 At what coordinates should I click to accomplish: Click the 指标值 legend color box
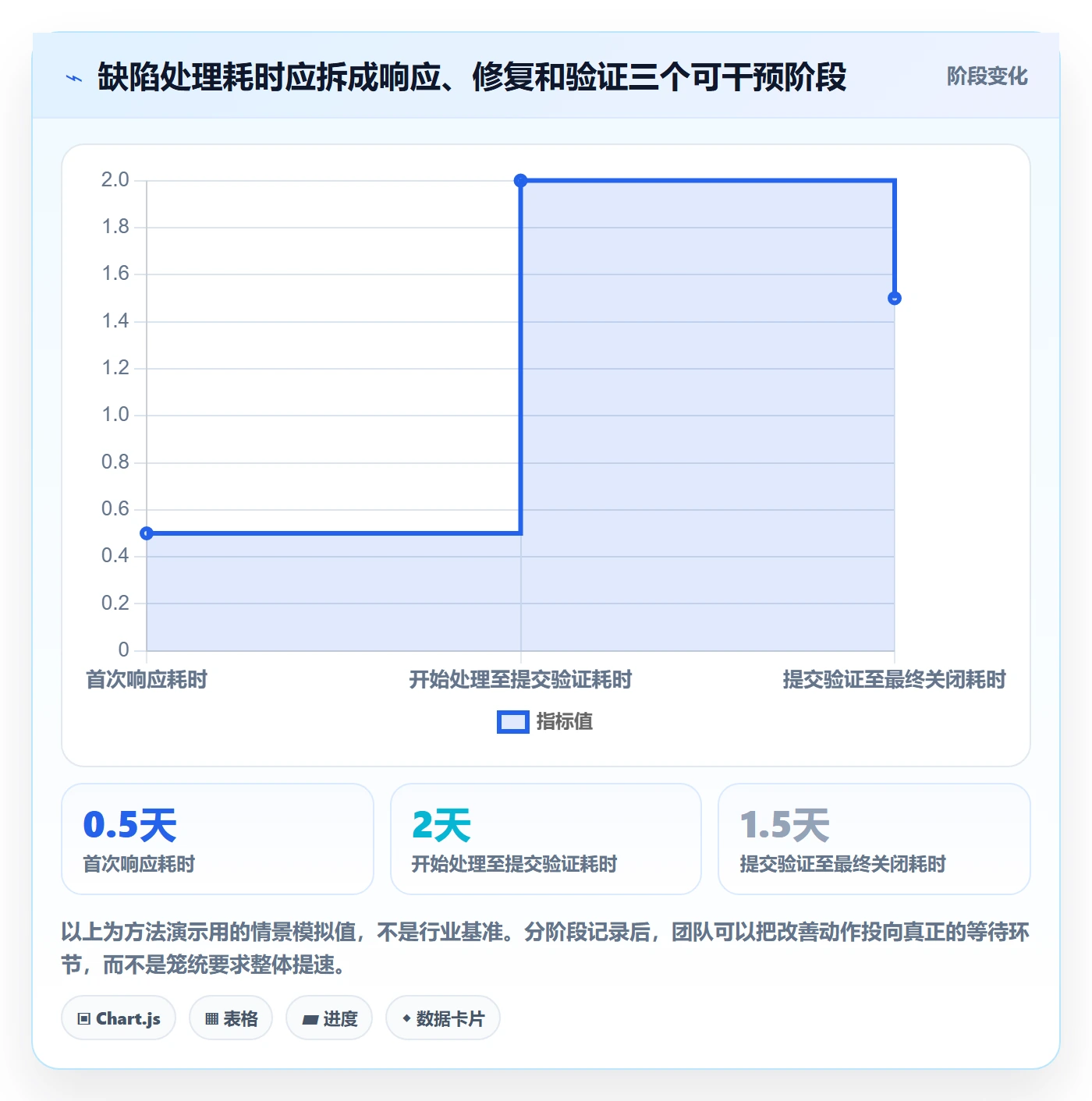tap(512, 722)
